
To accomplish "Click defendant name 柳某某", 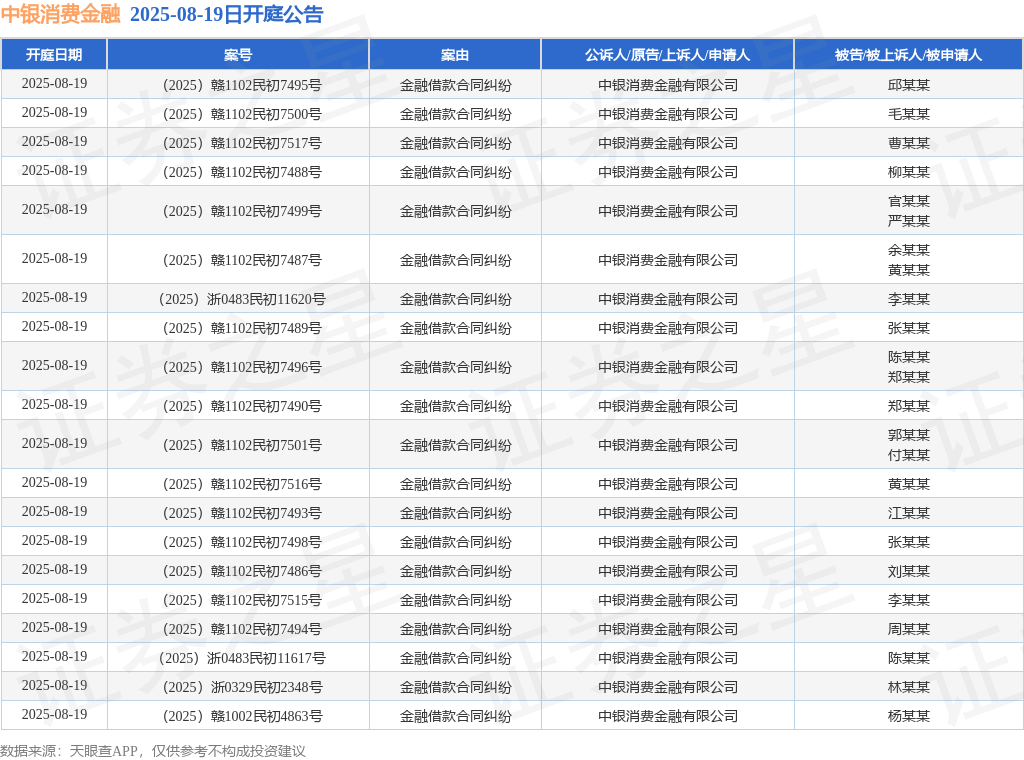I will click(908, 172).
